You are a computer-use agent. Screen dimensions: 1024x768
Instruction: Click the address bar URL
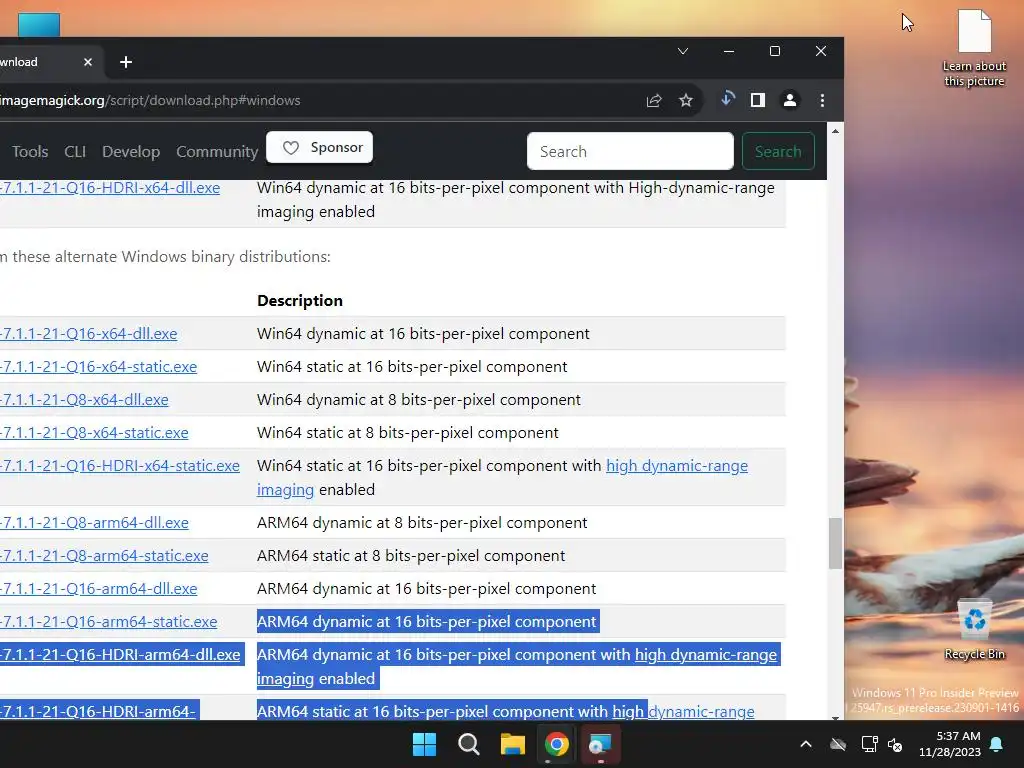pos(150,101)
